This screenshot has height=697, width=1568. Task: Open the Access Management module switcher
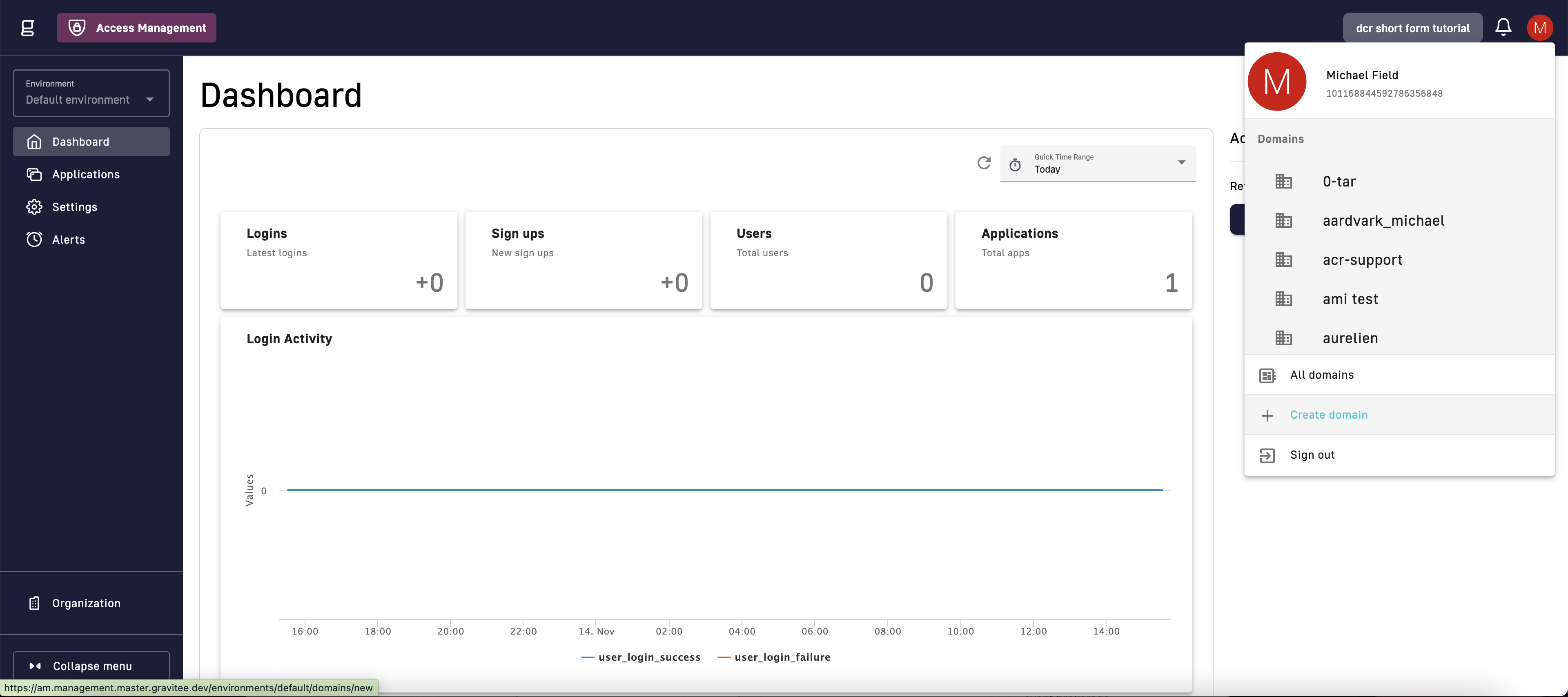[137, 28]
